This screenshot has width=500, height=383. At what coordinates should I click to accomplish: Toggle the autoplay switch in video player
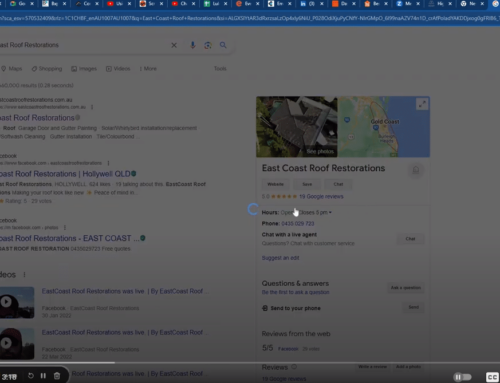tap(463, 377)
